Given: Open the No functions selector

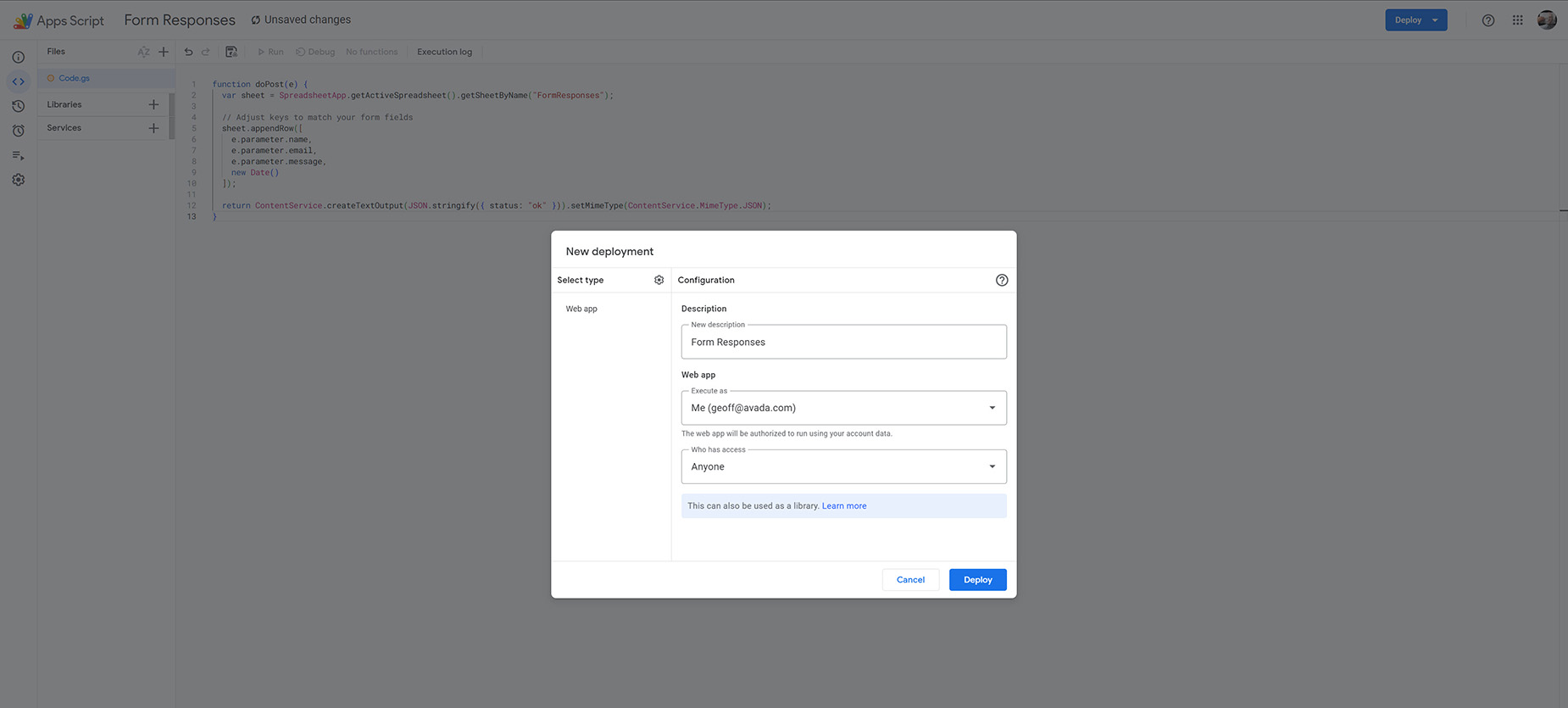Looking at the screenshot, I should pyautogui.click(x=371, y=52).
